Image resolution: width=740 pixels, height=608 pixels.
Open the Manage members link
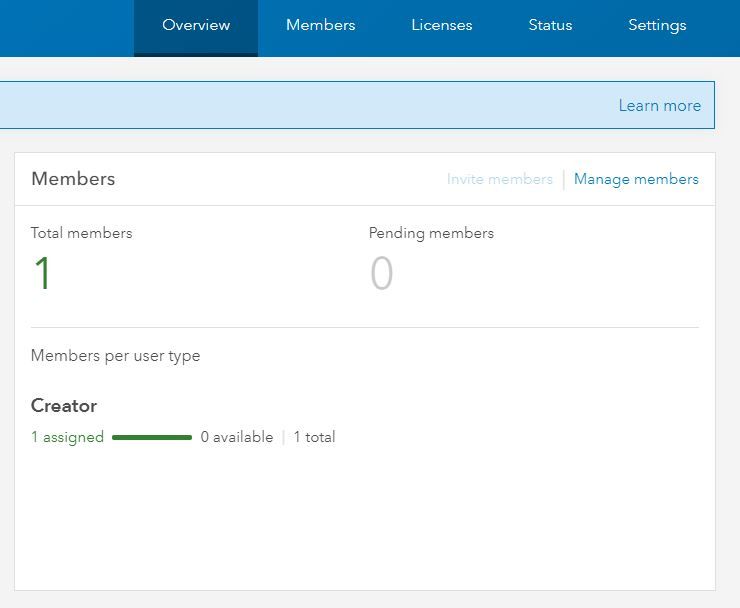636,180
